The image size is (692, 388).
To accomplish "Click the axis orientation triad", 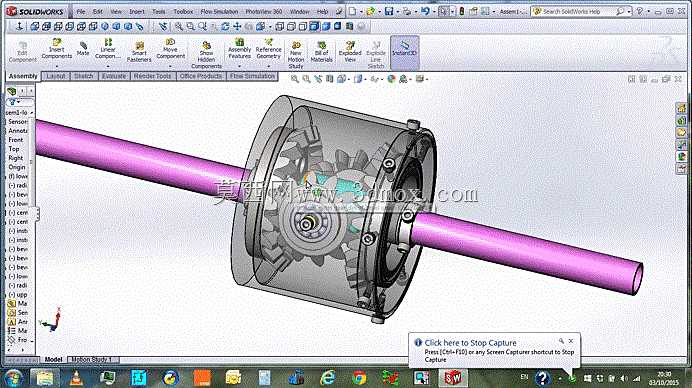I will (52, 320).
